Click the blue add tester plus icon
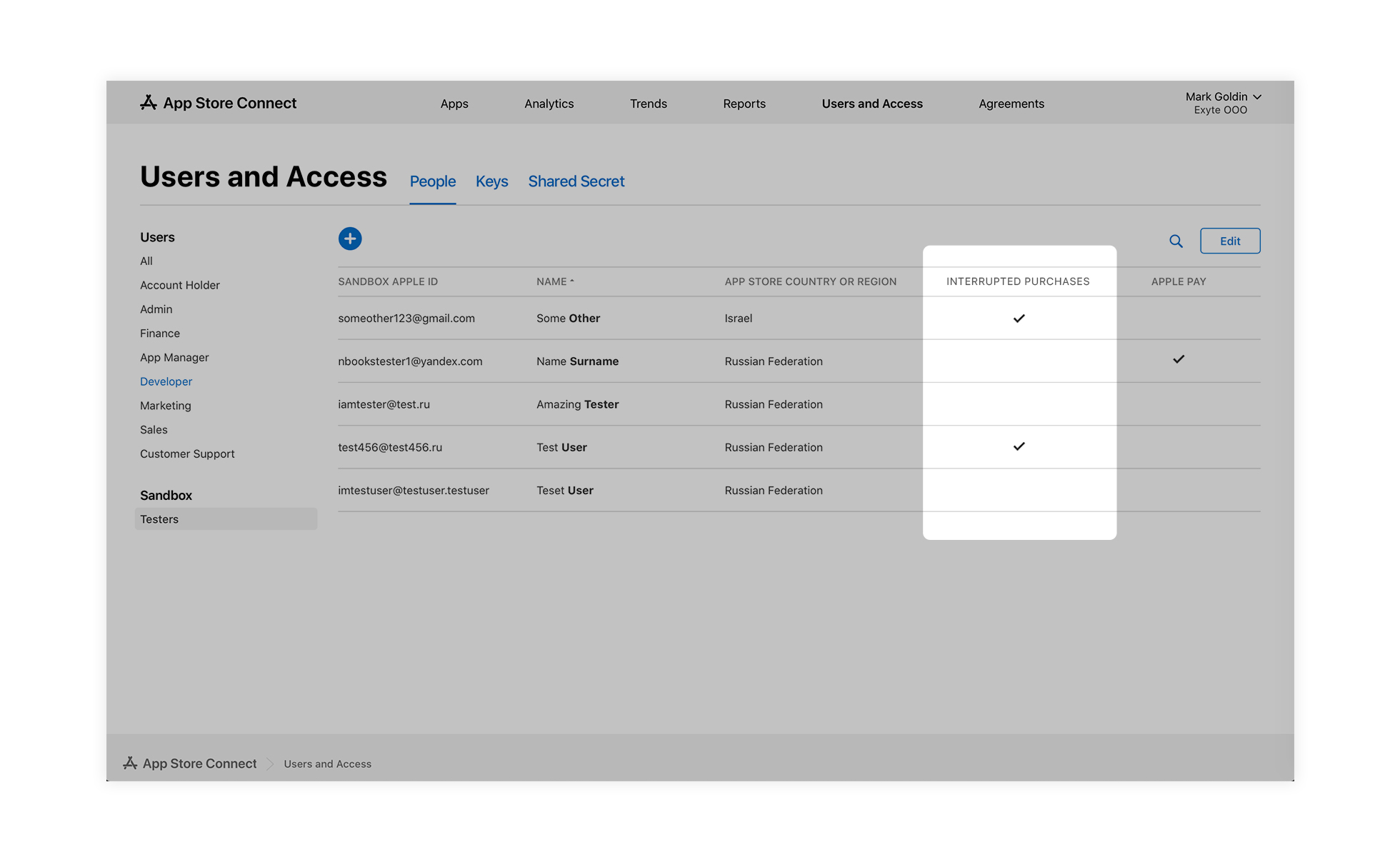Image resolution: width=1400 pixels, height=857 pixels. tap(350, 239)
